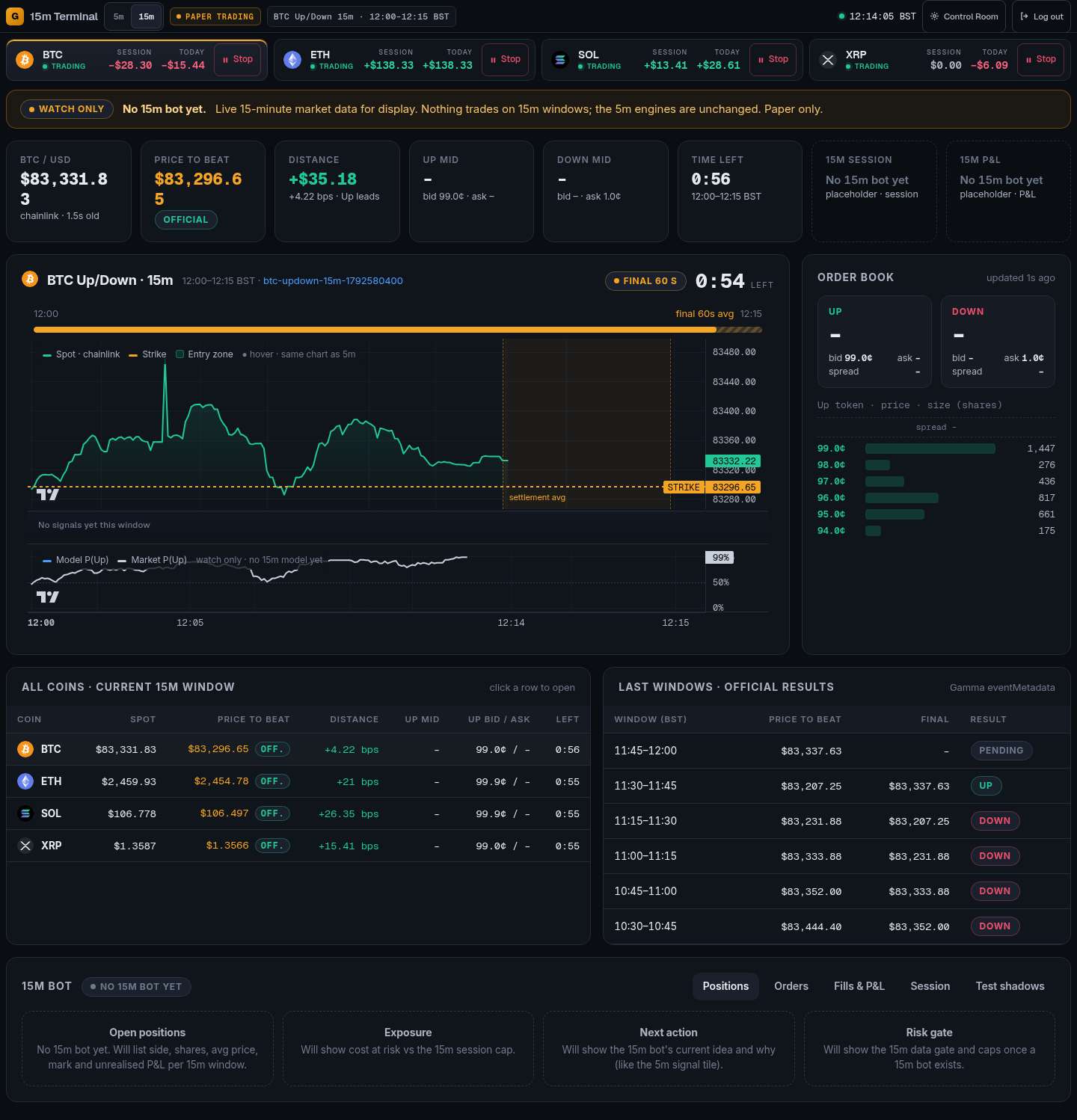Image resolution: width=1077 pixels, height=1120 pixels.
Task: Click the Bitcoin icon in BTC header card
Action: tap(25, 60)
